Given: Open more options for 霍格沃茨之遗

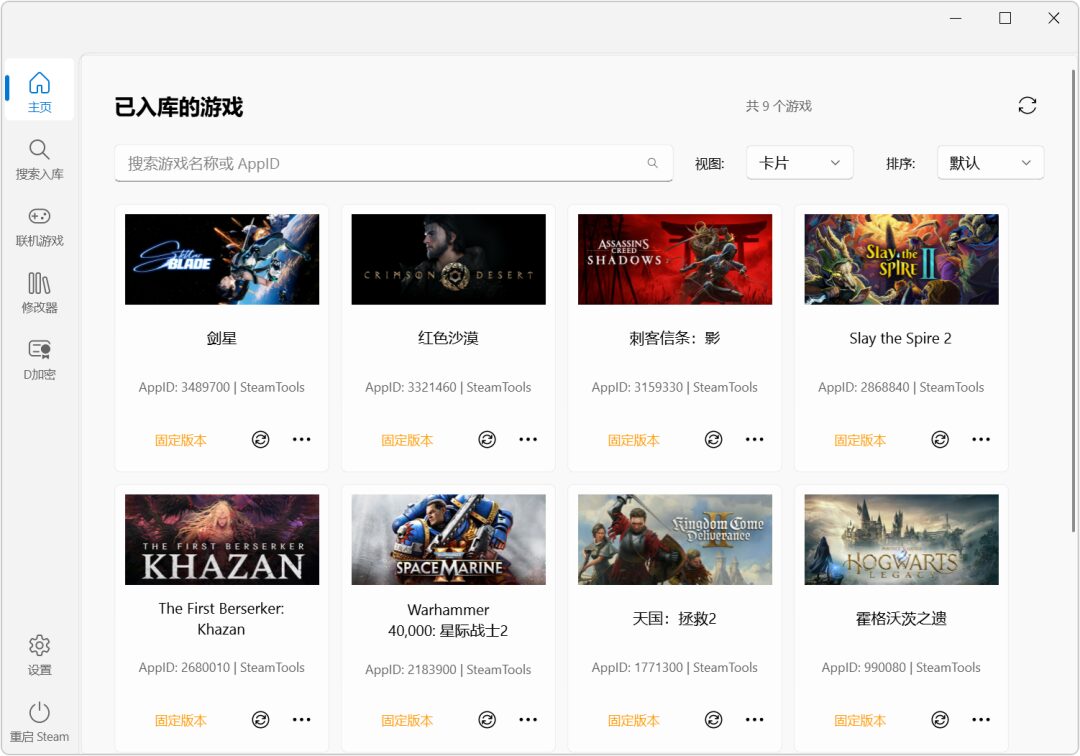Looking at the screenshot, I should (x=982, y=720).
